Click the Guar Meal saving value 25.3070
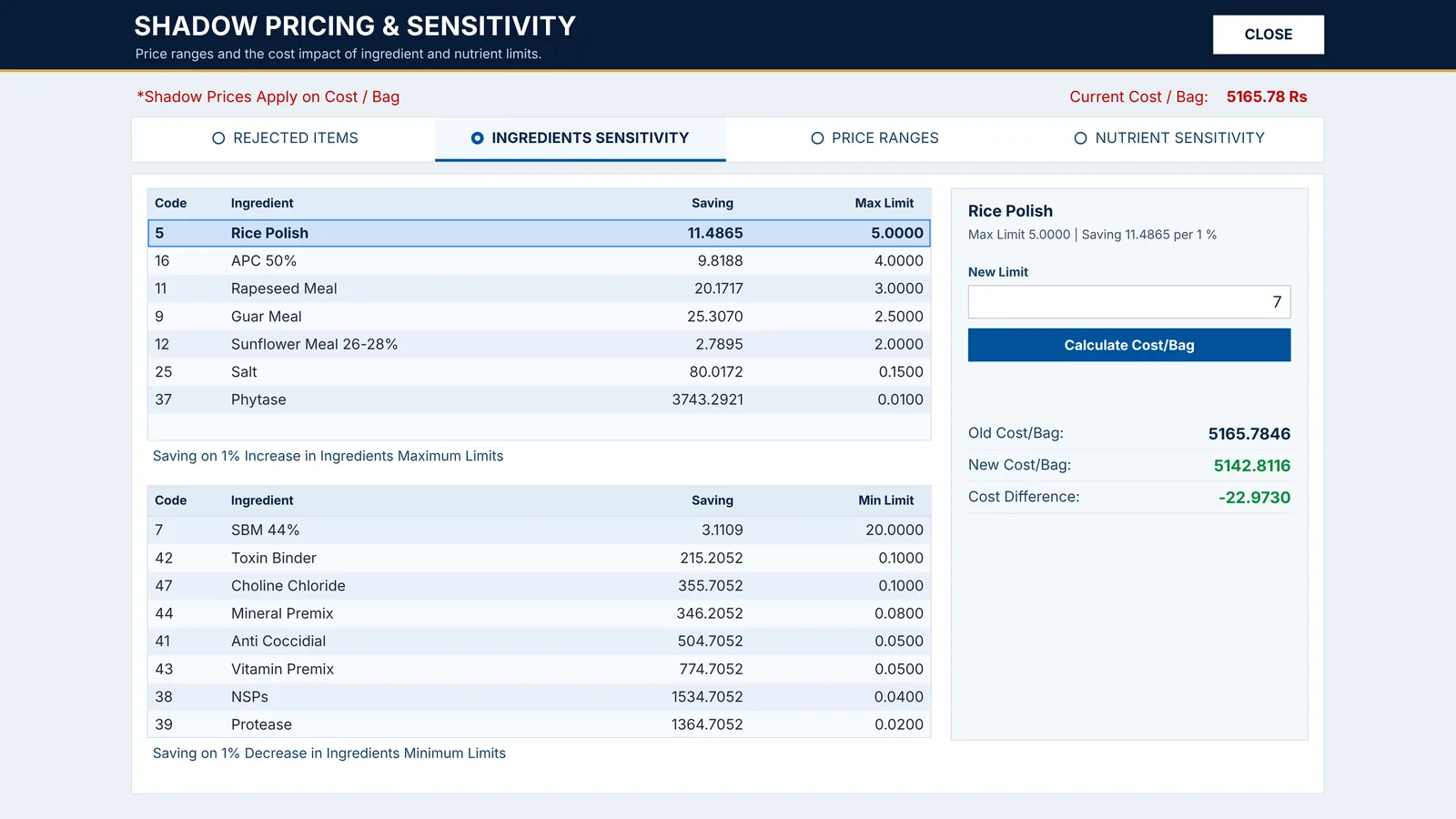1456x819 pixels. pyautogui.click(x=715, y=317)
